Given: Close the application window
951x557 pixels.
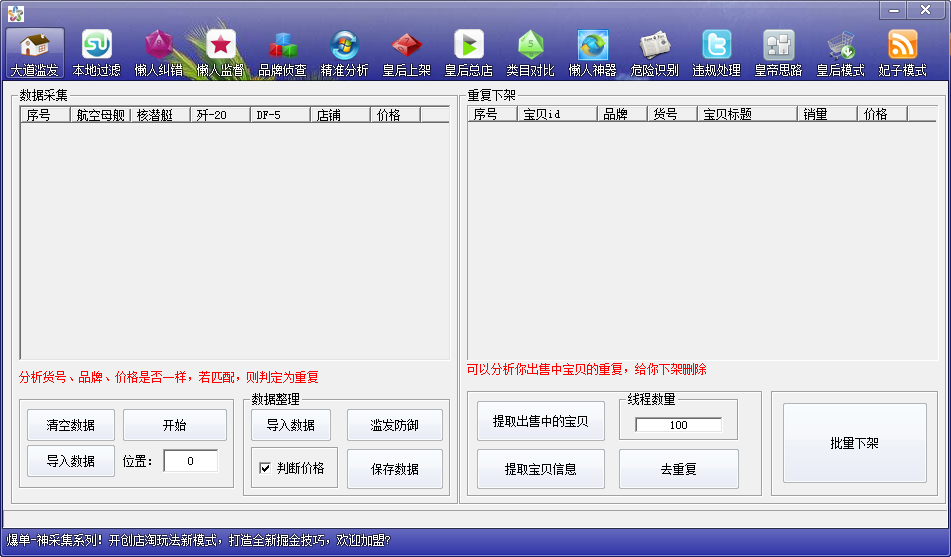Looking at the screenshot, I should 926,10.
